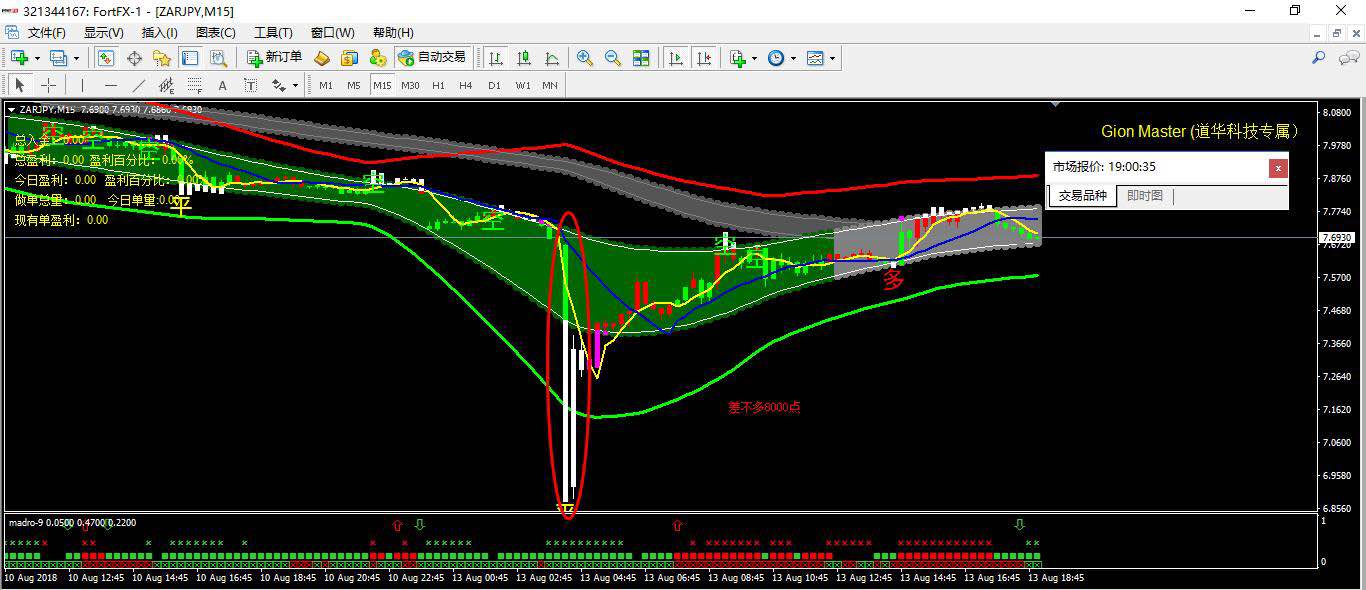
Task: Switch to the 即时图 tab
Action: point(1145,196)
